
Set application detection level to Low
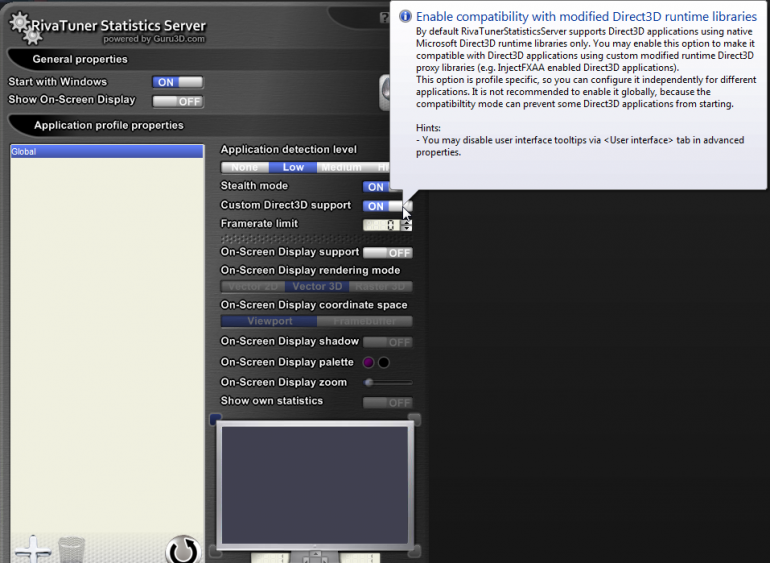pos(293,167)
